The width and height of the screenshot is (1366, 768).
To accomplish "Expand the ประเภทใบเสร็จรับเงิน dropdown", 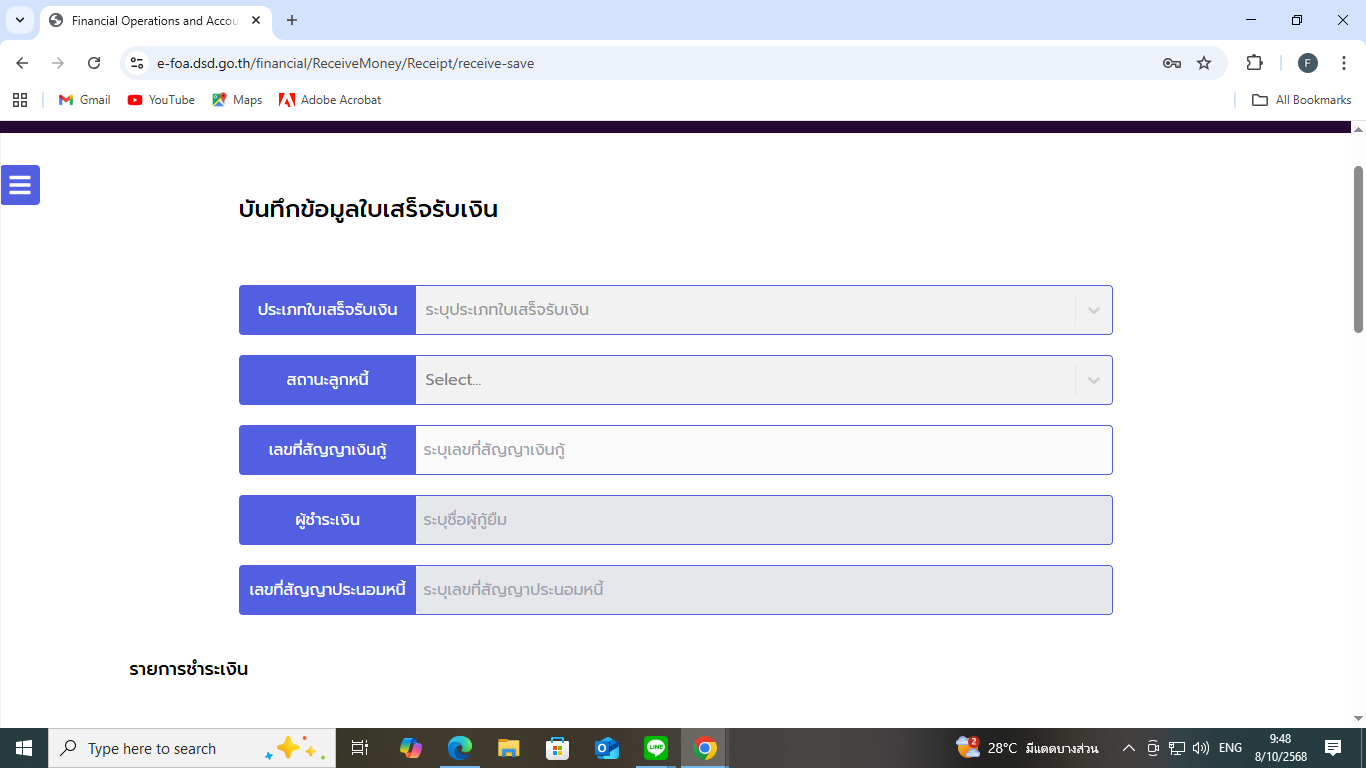I will (1093, 310).
